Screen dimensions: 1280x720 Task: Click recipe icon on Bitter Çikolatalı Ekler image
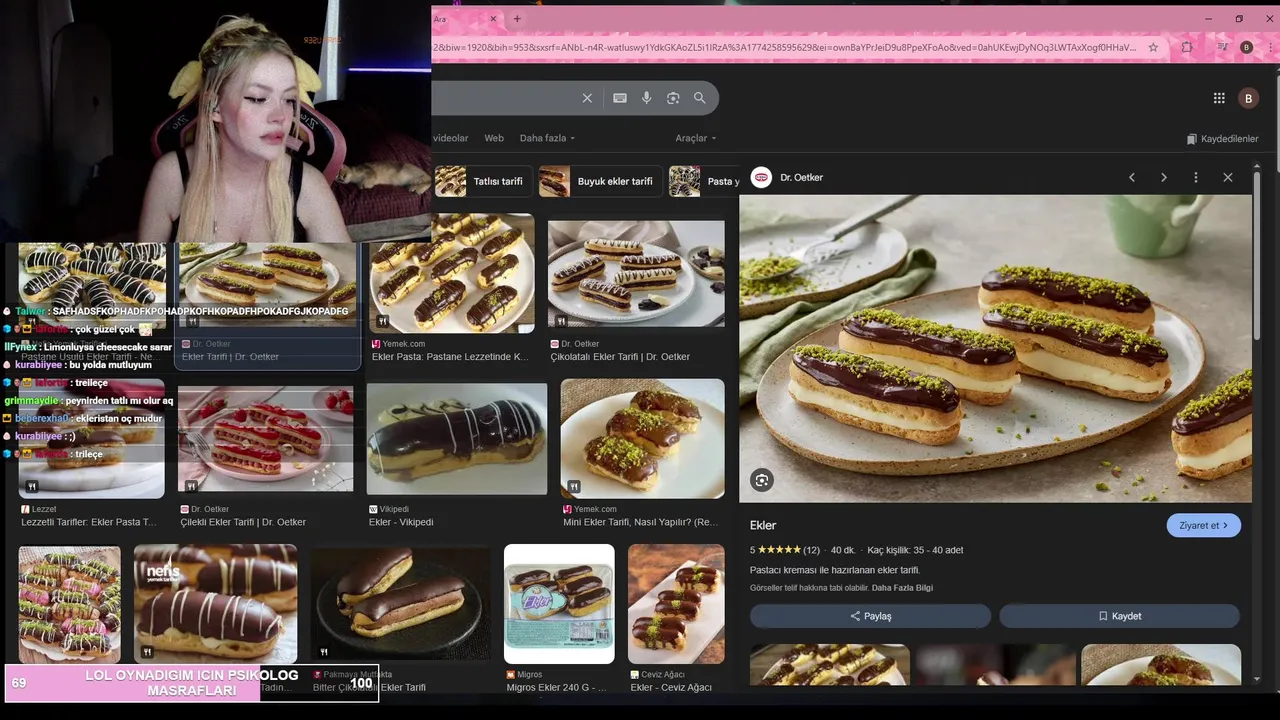pyautogui.click(x=323, y=651)
